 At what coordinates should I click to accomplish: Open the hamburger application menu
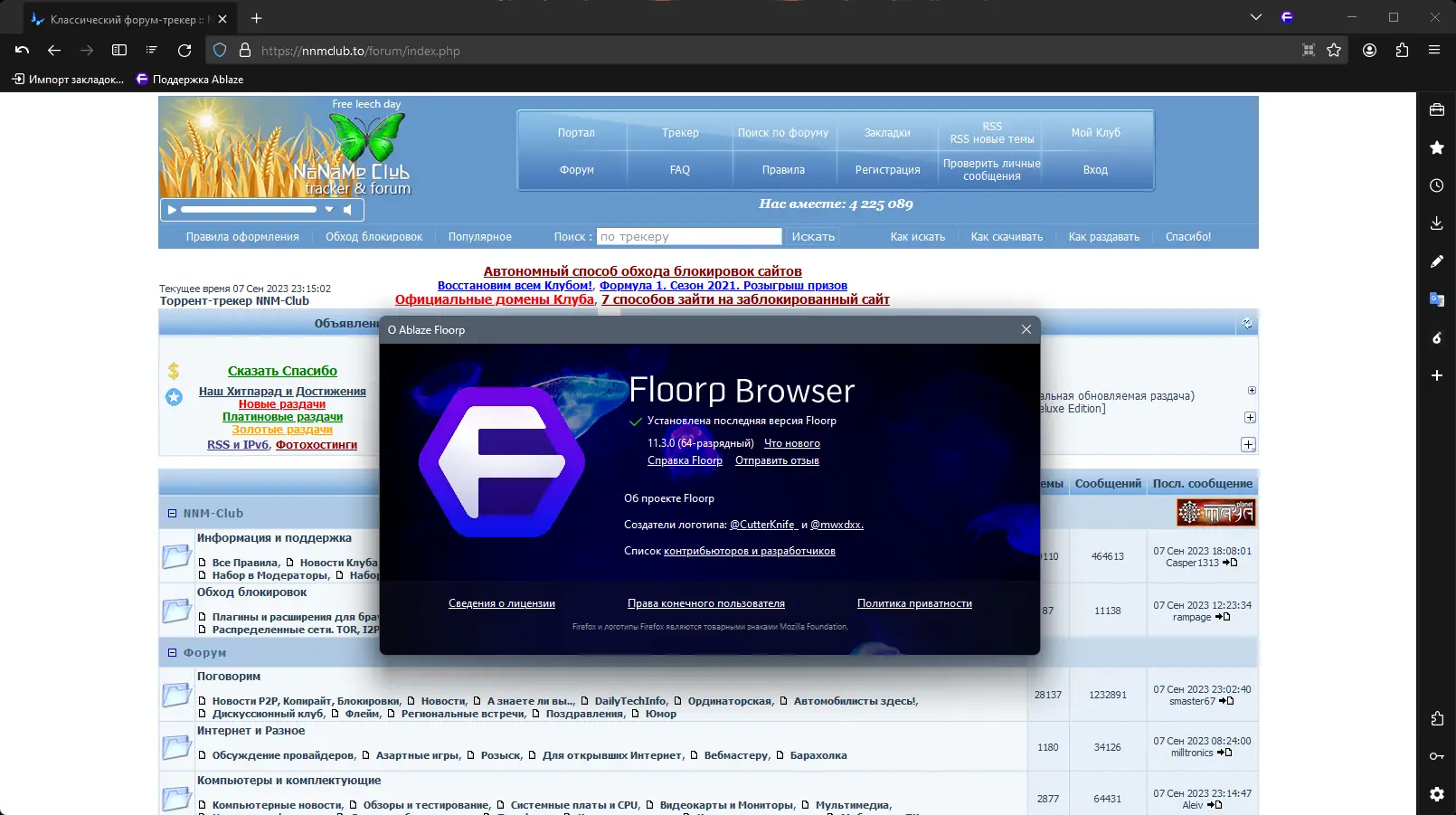pyautogui.click(x=1434, y=51)
